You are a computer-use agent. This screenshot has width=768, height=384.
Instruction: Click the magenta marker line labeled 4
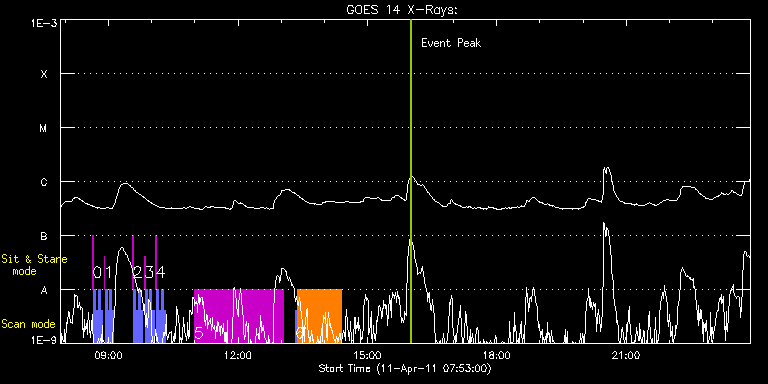point(156,263)
